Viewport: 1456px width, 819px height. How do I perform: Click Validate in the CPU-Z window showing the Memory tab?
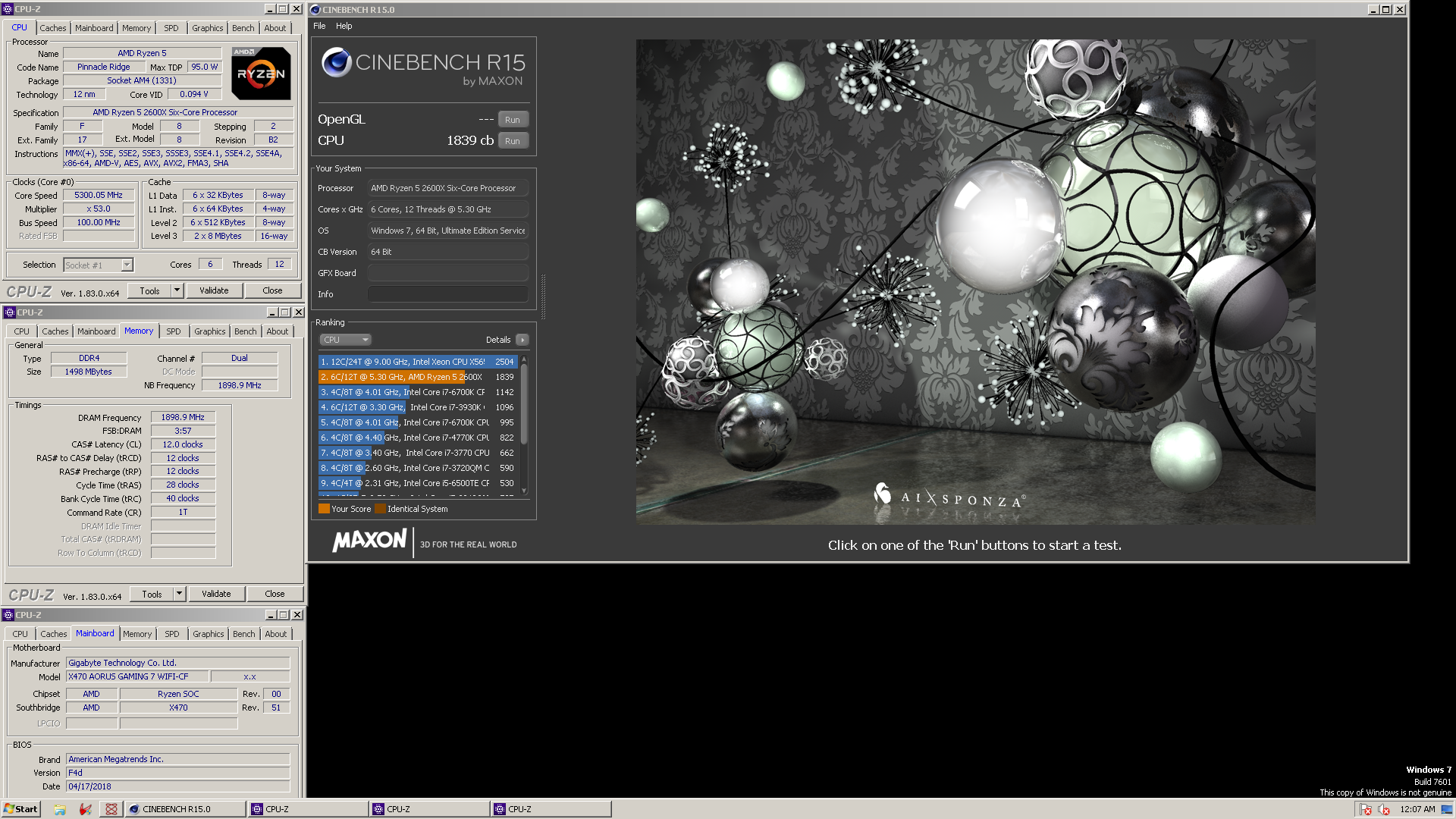click(216, 594)
